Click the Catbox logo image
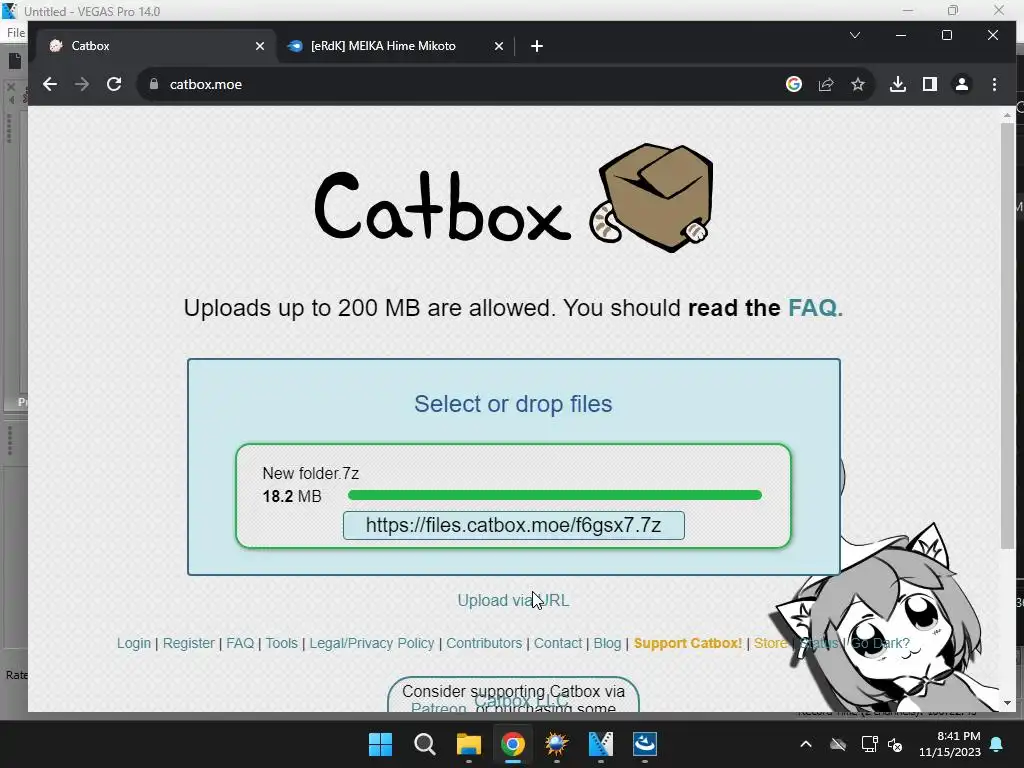The height and width of the screenshot is (768, 1024). tap(514, 198)
